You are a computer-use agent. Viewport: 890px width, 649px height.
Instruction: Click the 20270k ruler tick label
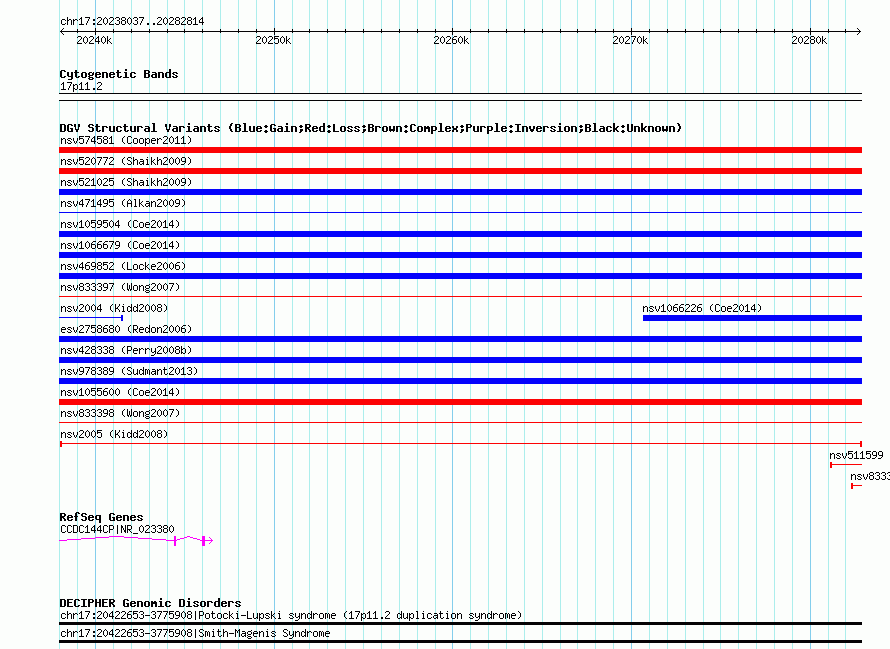point(630,40)
